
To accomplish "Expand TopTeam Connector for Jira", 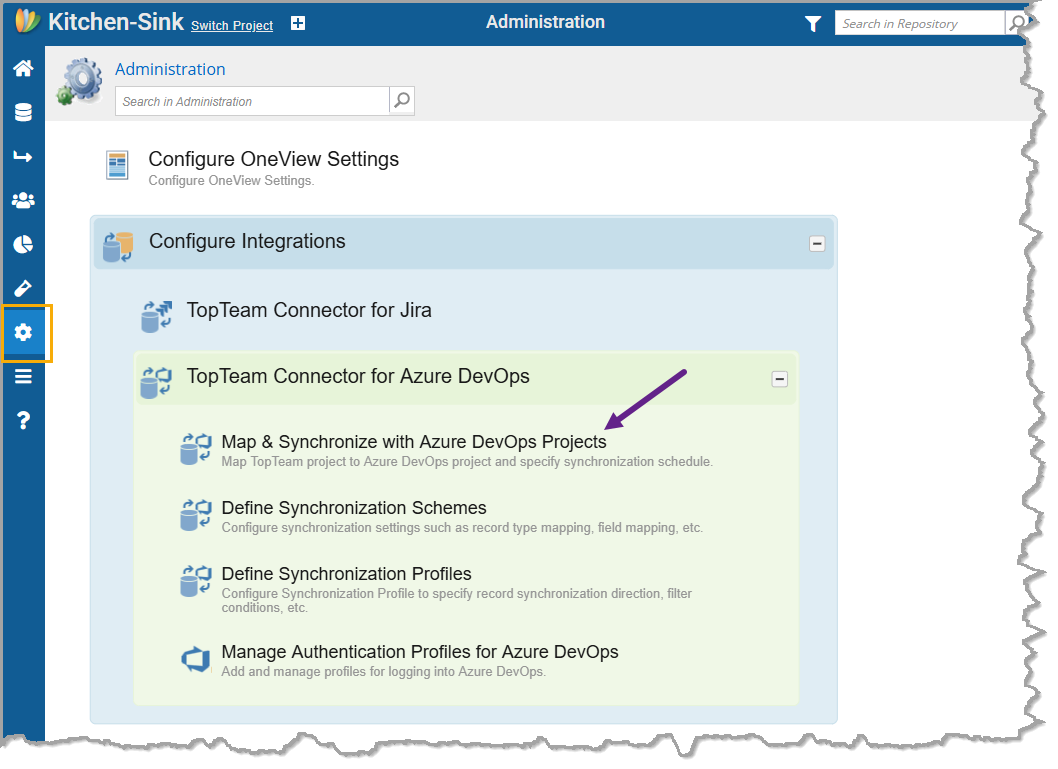I will click(309, 310).
